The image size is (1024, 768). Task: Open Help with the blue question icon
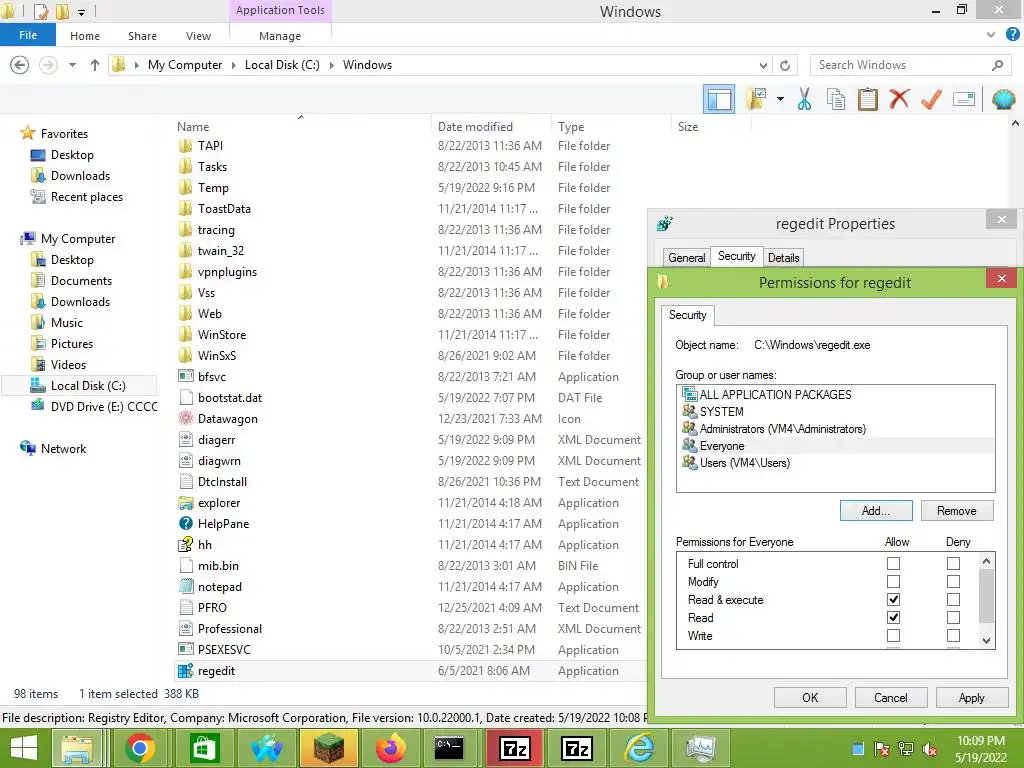[x=1013, y=35]
